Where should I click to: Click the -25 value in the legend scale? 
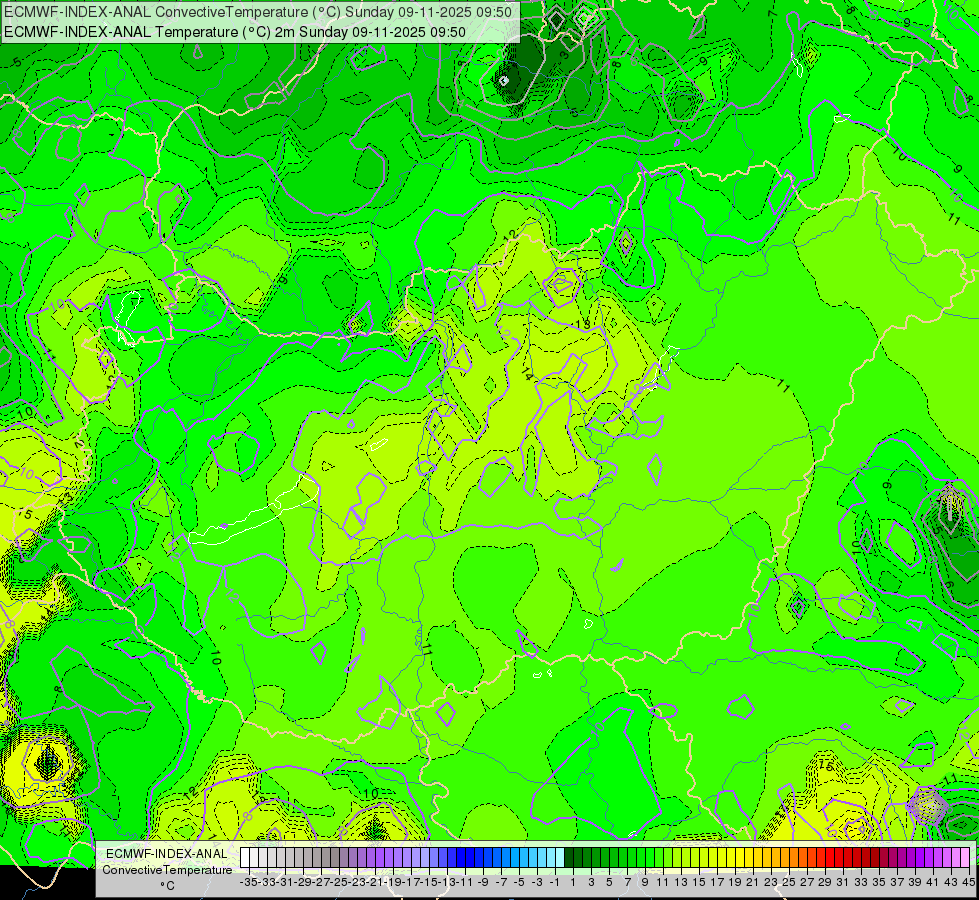(339, 882)
